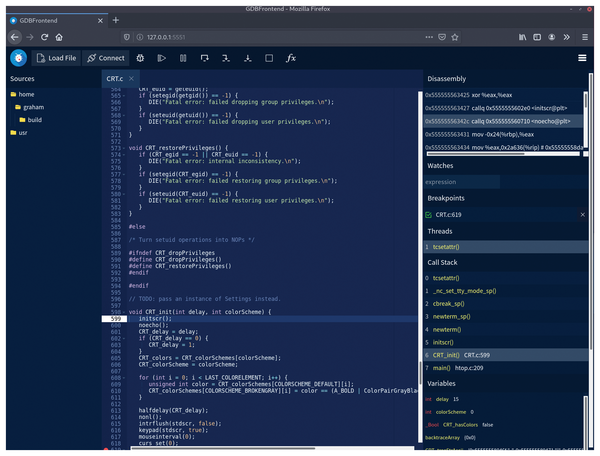
Task: Click disassembly line callq noecho@plt
Action: [504, 121]
